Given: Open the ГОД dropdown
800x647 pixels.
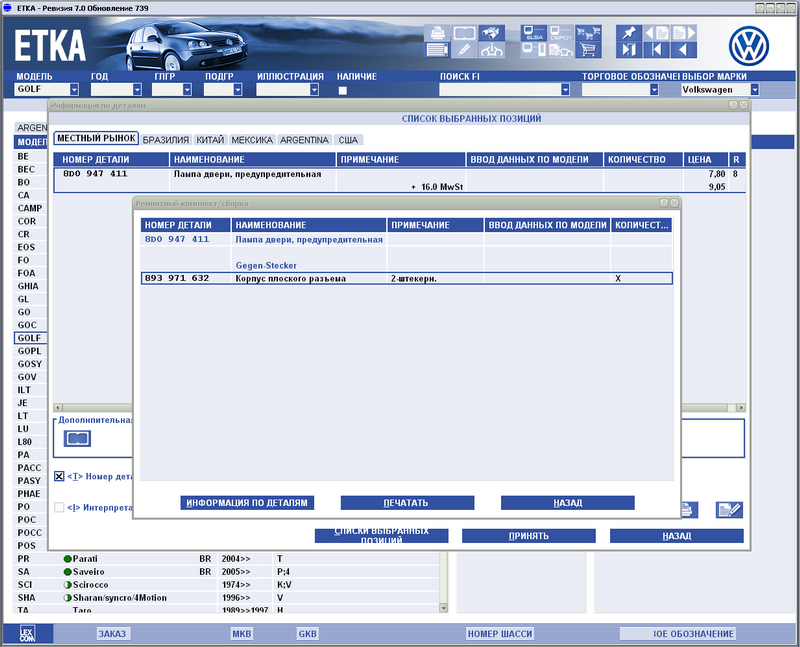Looking at the screenshot, I should coord(137,89).
